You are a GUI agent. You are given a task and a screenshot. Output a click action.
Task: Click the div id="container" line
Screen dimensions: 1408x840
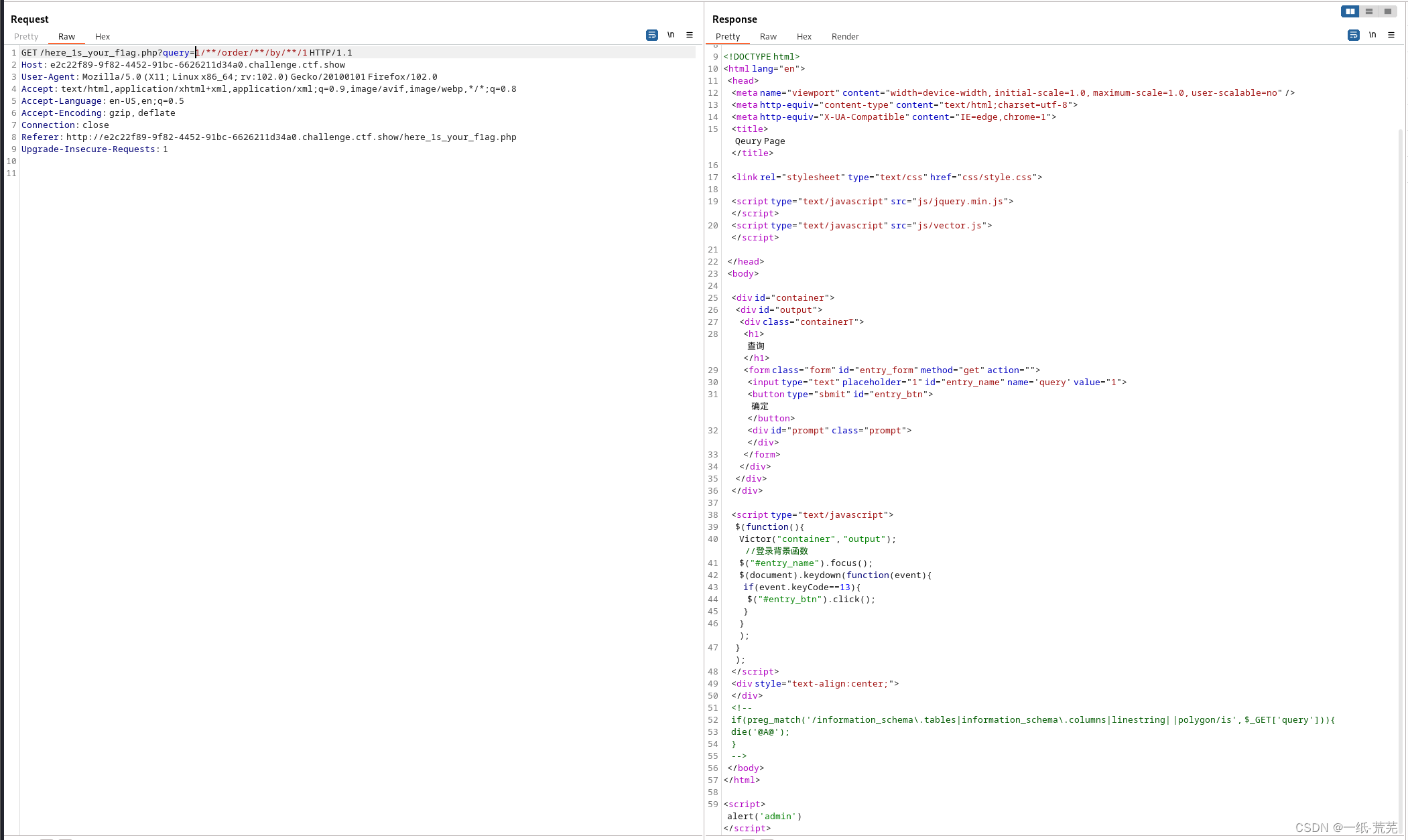(783, 298)
